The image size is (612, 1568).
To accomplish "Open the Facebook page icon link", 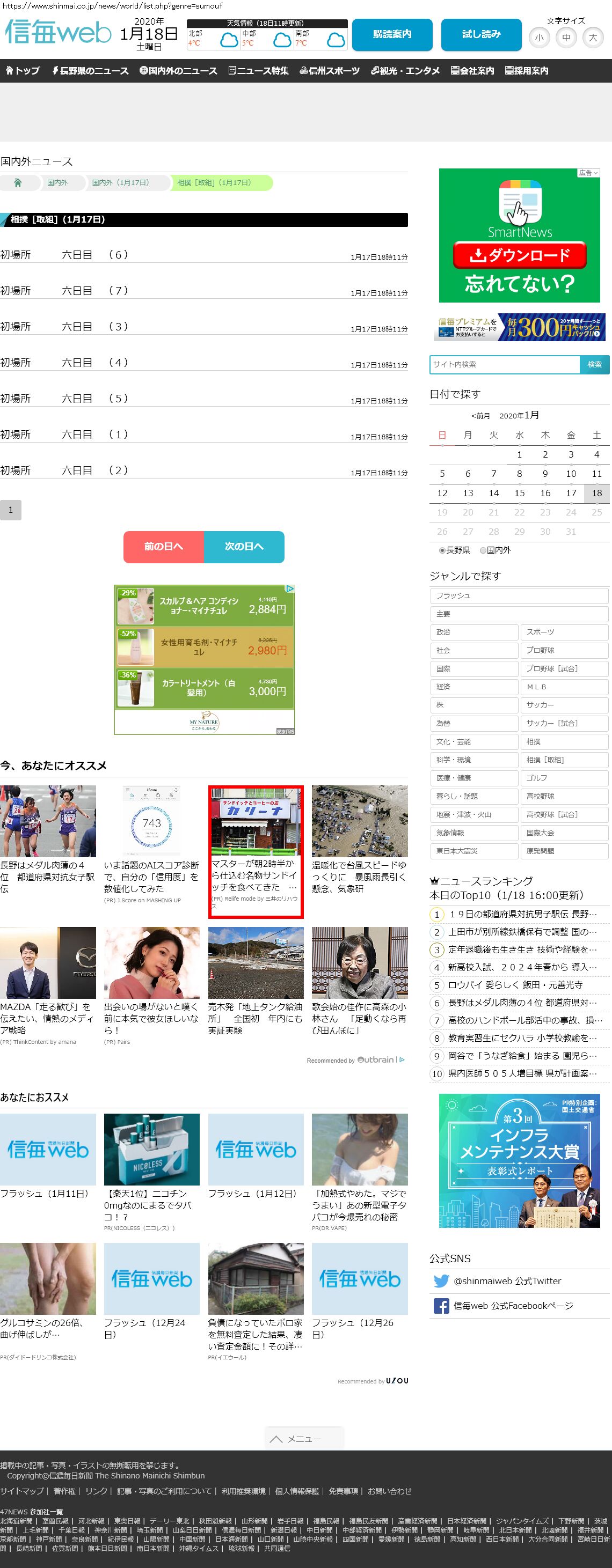I will click(441, 1306).
